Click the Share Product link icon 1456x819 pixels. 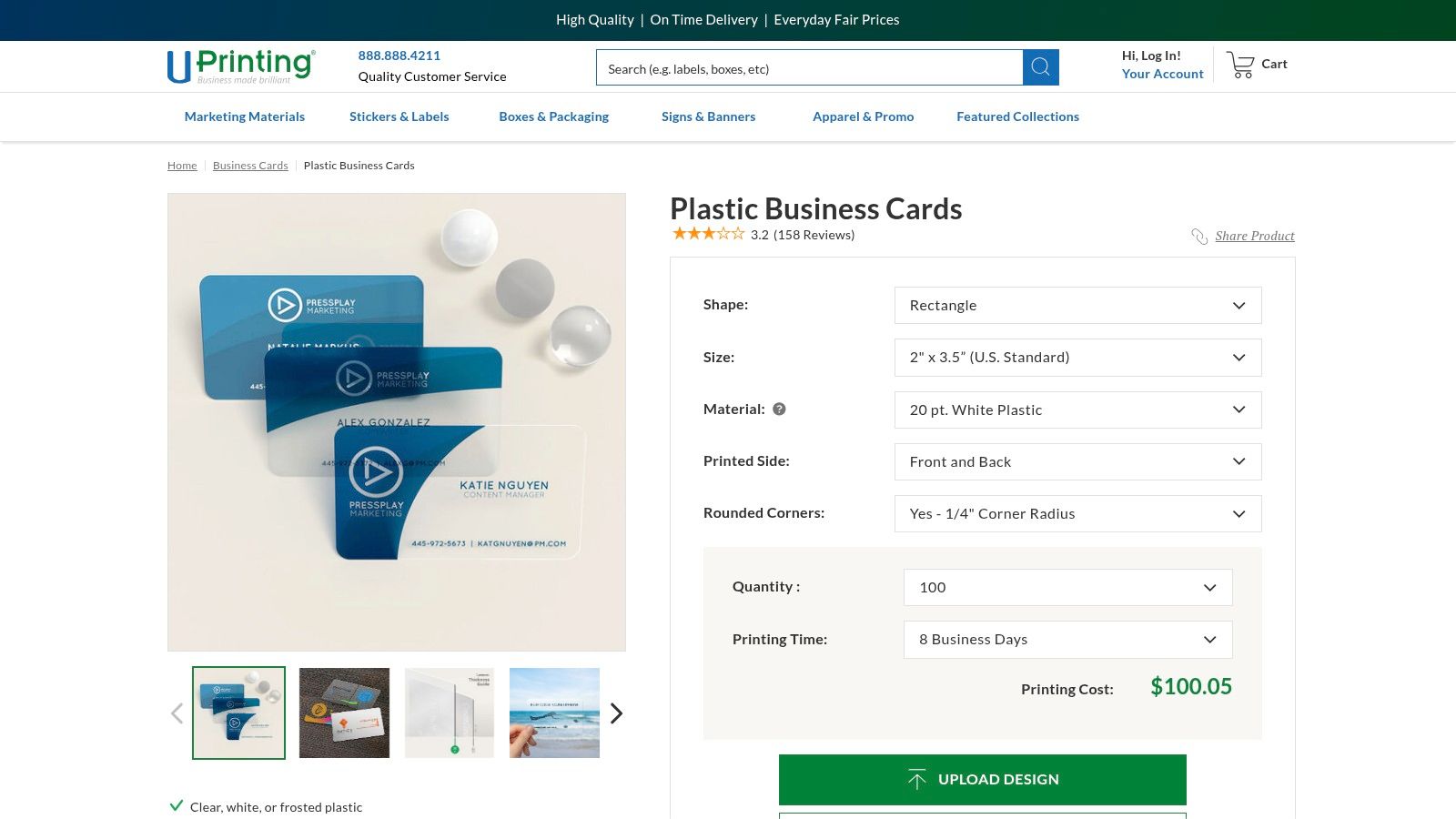click(1199, 237)
